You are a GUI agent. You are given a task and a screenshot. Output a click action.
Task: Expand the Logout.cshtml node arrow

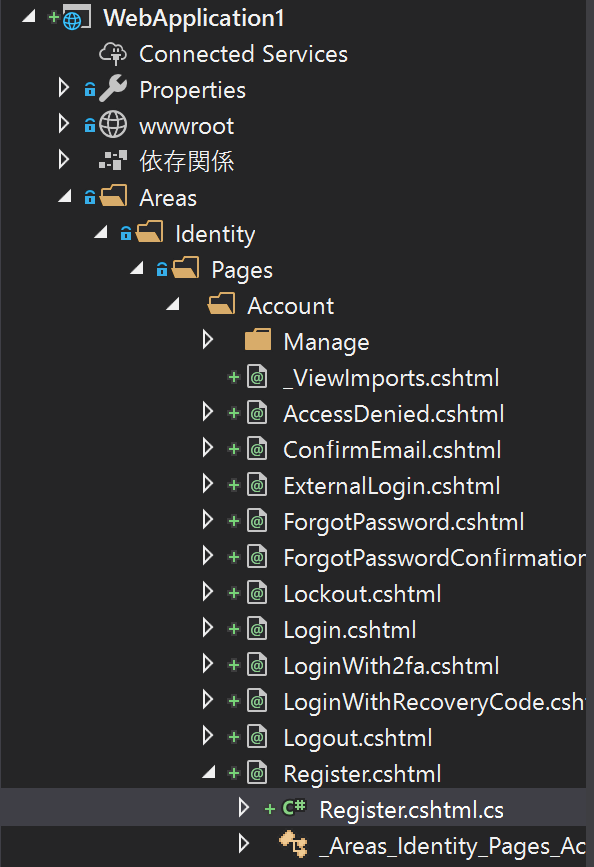pyautogui.click(x=208, y=735)
